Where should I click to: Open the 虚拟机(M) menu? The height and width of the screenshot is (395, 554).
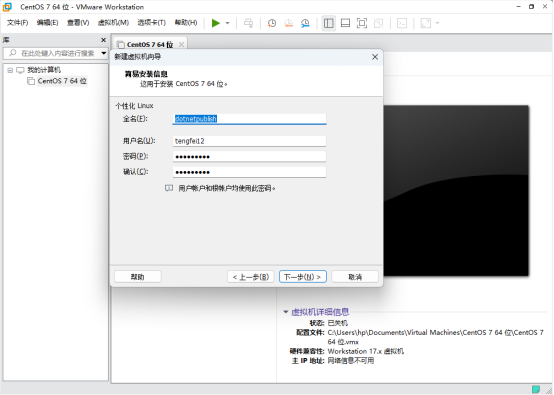click(113, 23)
